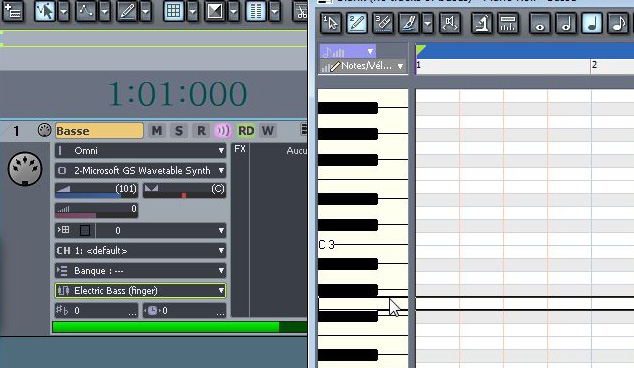634x368 pixels.
Task: Toggle the controller pane icon
Action: (508, 23)
